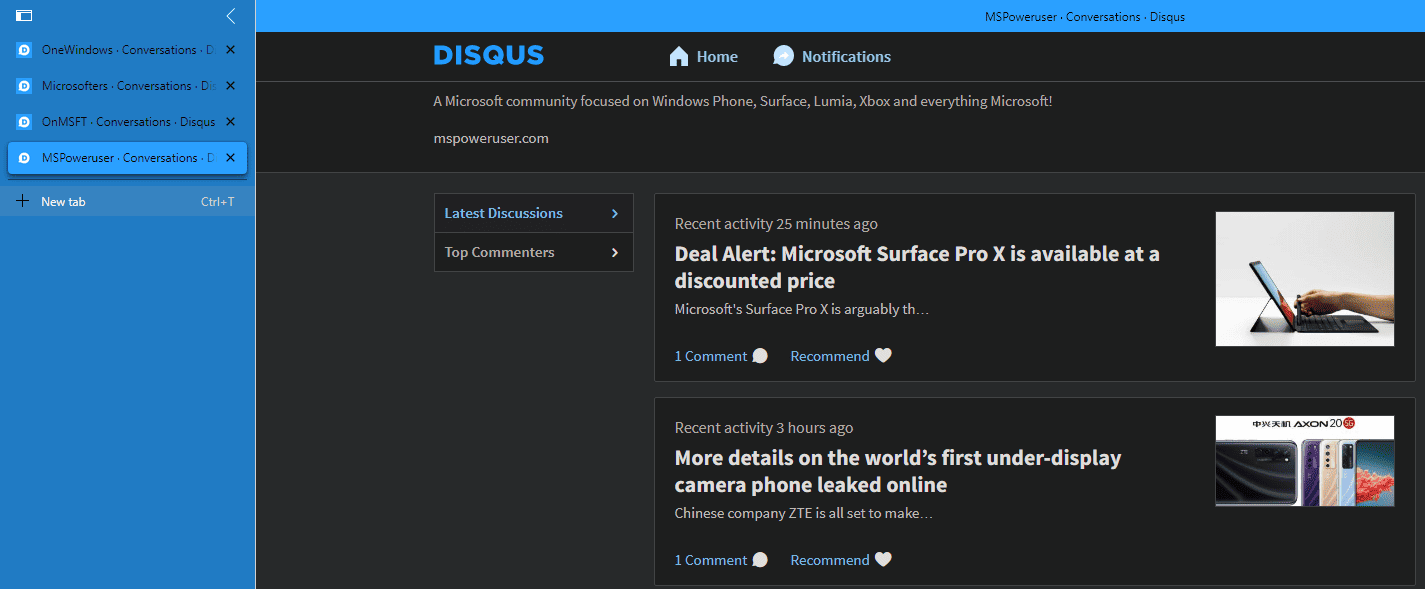Screen dimensions: 1425x589
Task: Click the plus icon beside New tab
Action: (23, 201)
